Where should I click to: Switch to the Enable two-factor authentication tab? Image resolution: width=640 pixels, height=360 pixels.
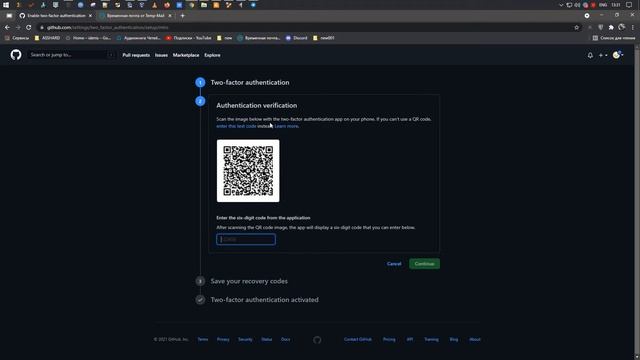point(56,16)
